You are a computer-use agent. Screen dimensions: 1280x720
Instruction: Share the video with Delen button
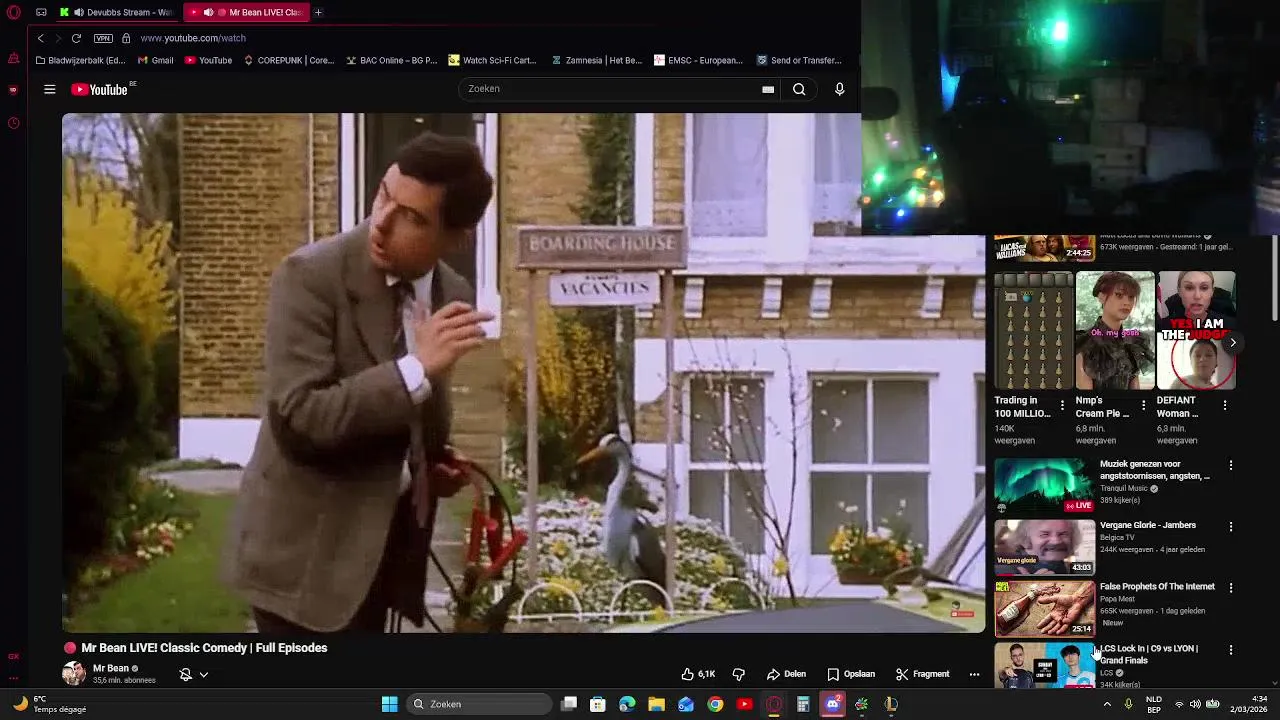point(786,674)
